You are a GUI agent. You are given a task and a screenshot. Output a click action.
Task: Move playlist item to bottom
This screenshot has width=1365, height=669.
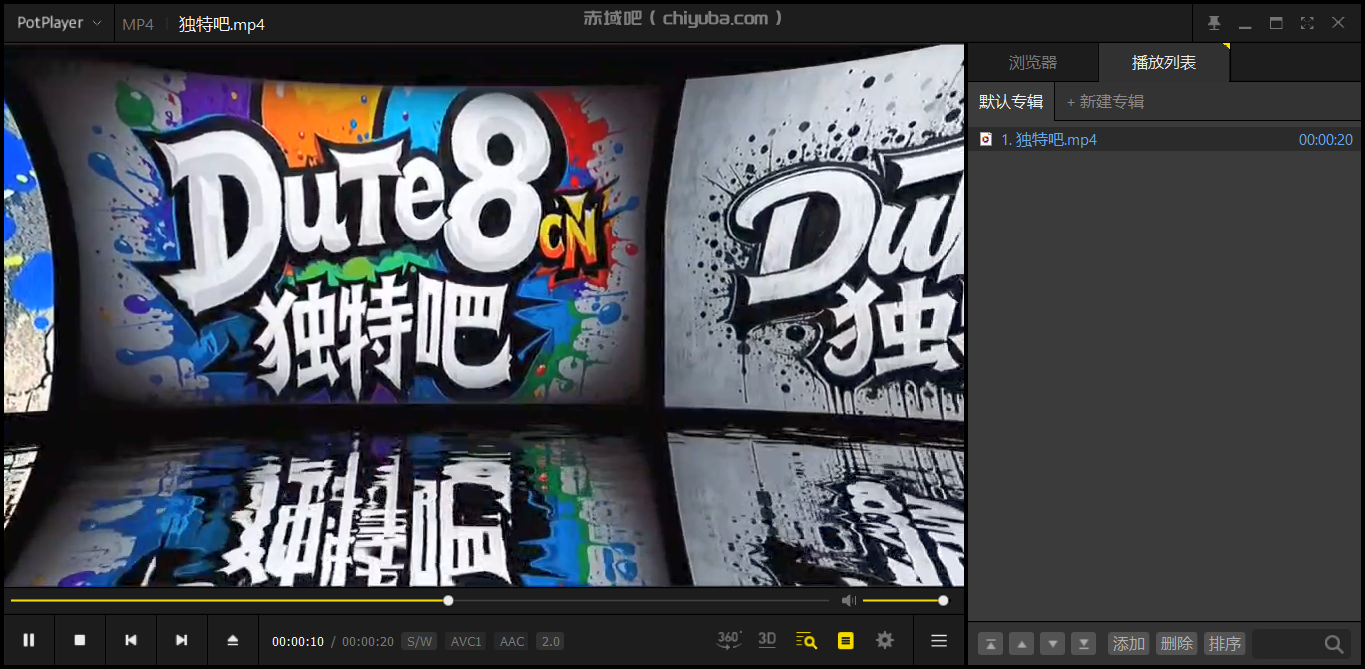coord(1083,644)
